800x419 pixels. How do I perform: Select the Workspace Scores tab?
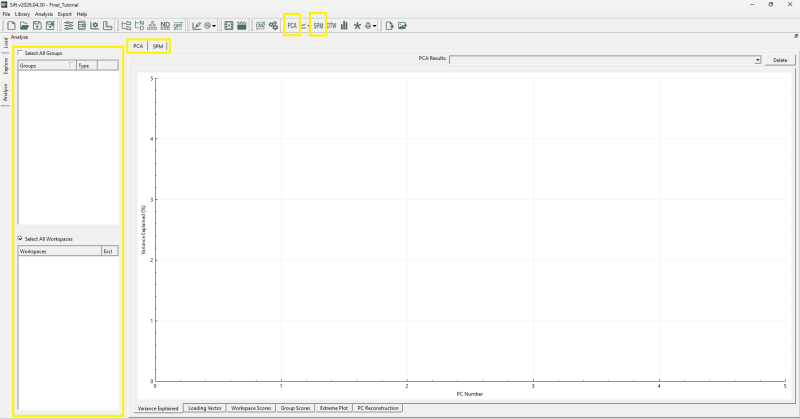[x=251, y=408]
